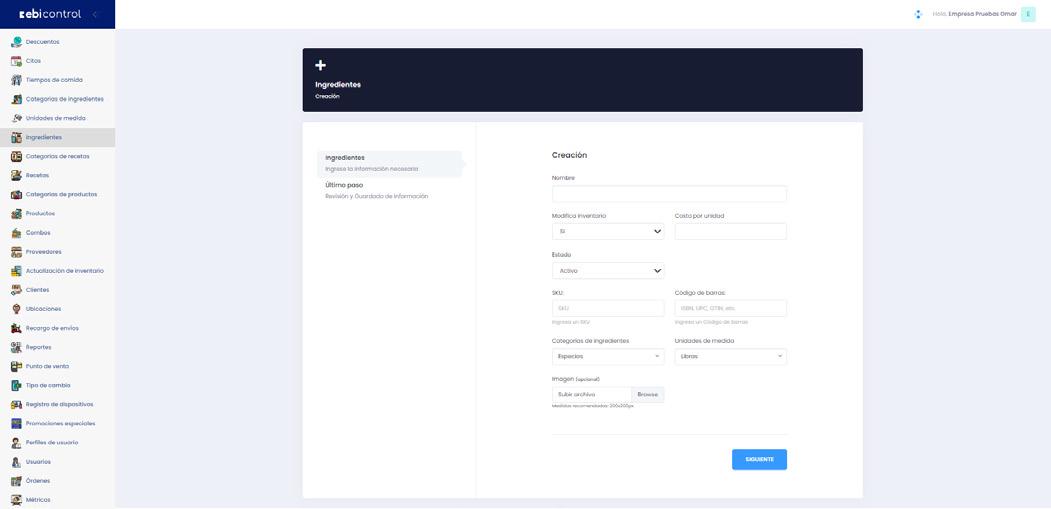Select the Usuarios sidebar icon
1051x509 pixels.
pyautogui.click(x=17, y=462)
